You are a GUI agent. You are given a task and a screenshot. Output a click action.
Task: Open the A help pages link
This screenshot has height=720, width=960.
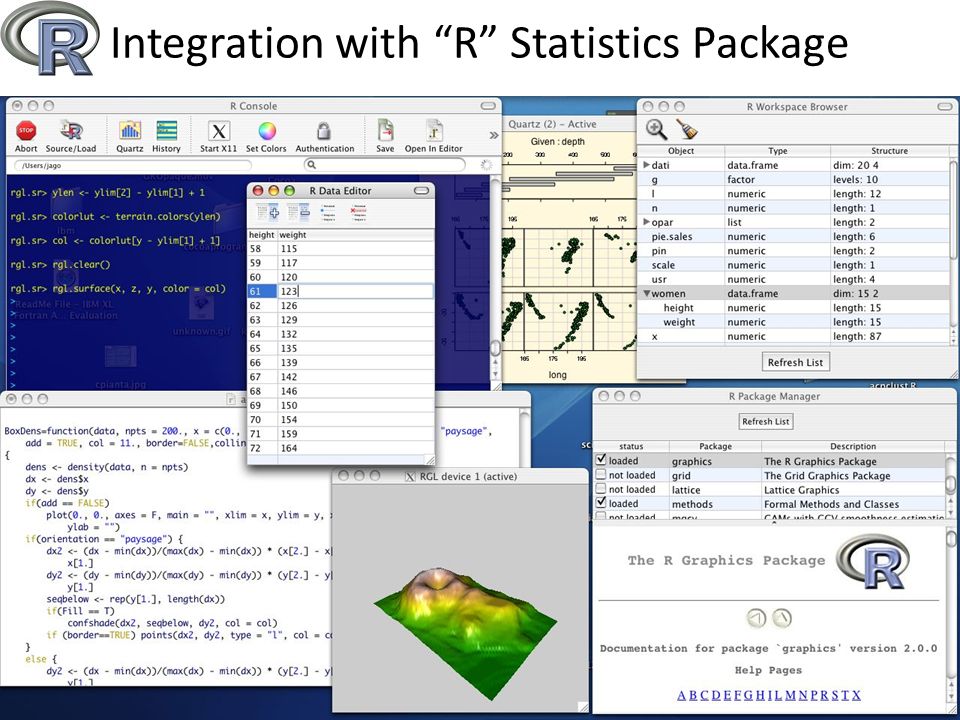point(681,695)
